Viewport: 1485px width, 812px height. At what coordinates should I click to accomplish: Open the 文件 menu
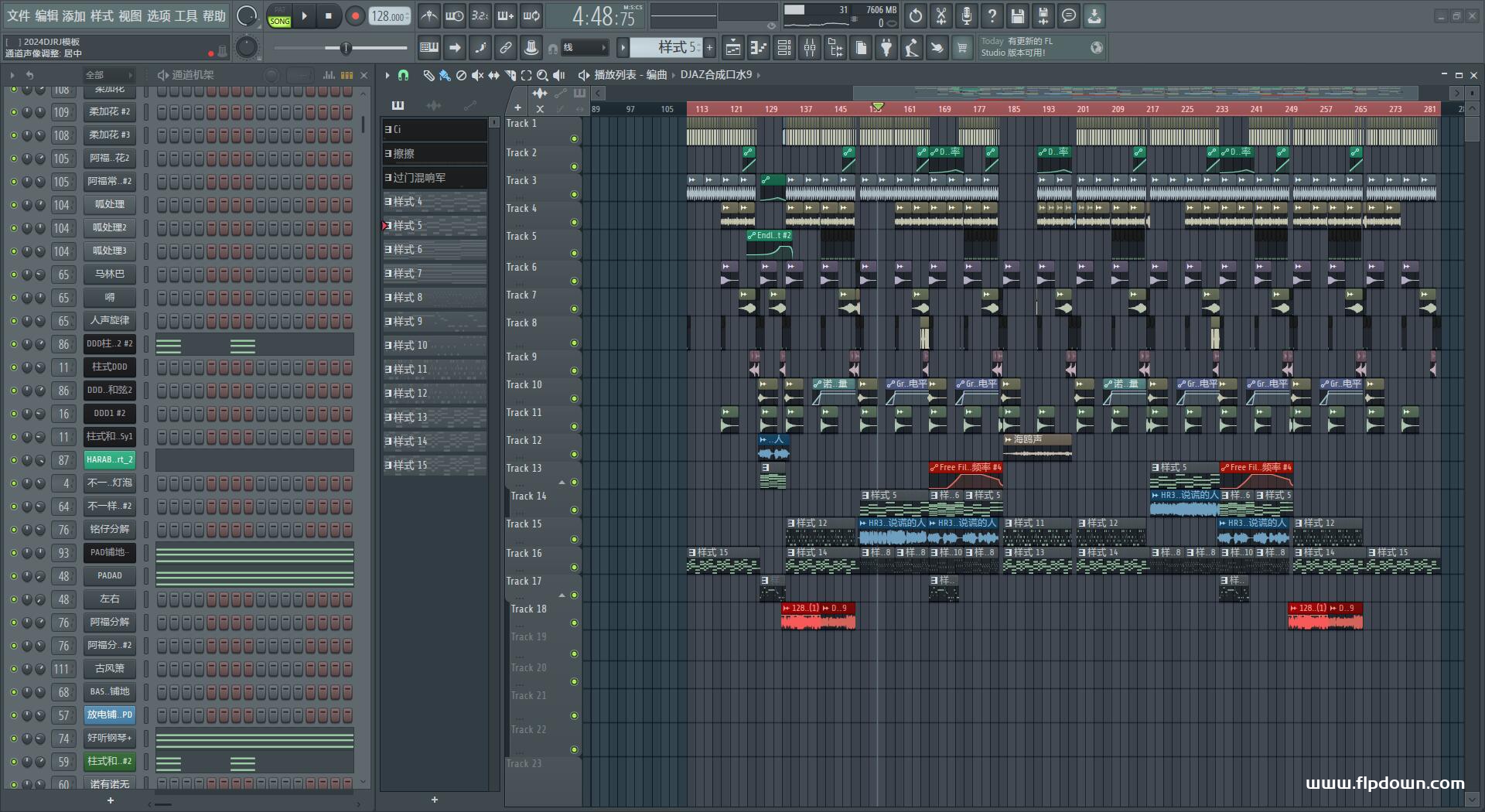[19, 15]
